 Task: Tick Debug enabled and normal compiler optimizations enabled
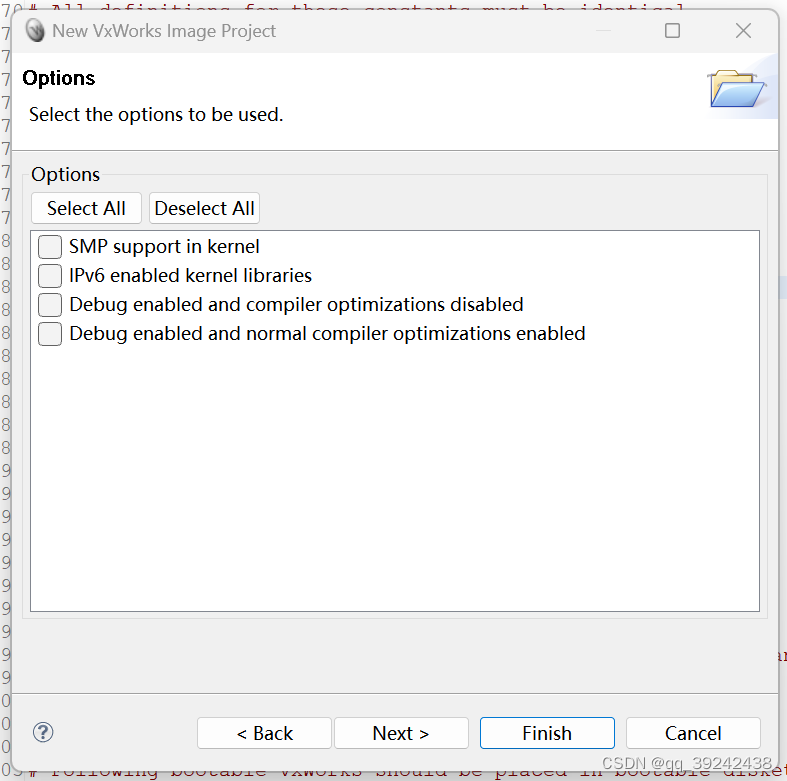pyautogui.click(x=50, y=334)
